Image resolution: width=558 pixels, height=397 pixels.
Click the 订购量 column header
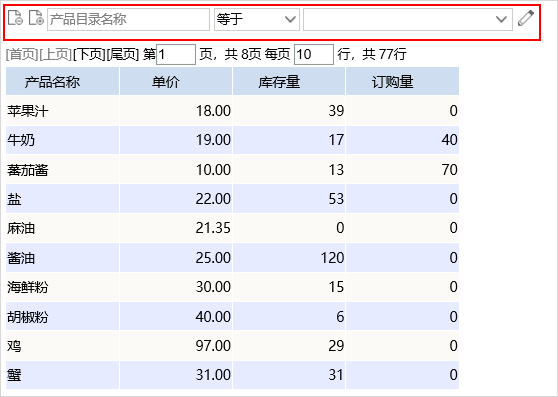(x=402, y=81)
